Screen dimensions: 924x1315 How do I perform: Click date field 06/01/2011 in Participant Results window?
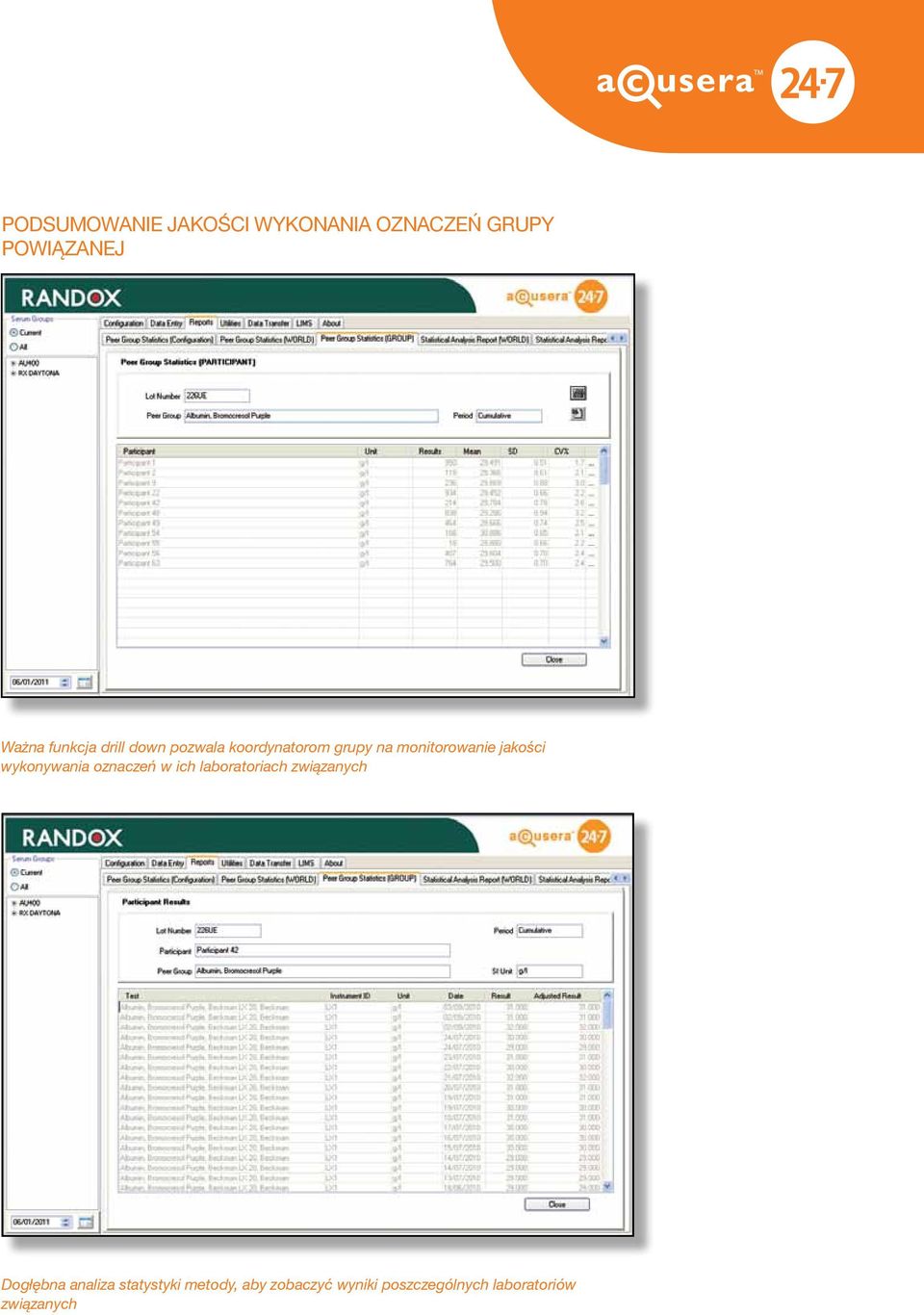(x=41, y=1222)
